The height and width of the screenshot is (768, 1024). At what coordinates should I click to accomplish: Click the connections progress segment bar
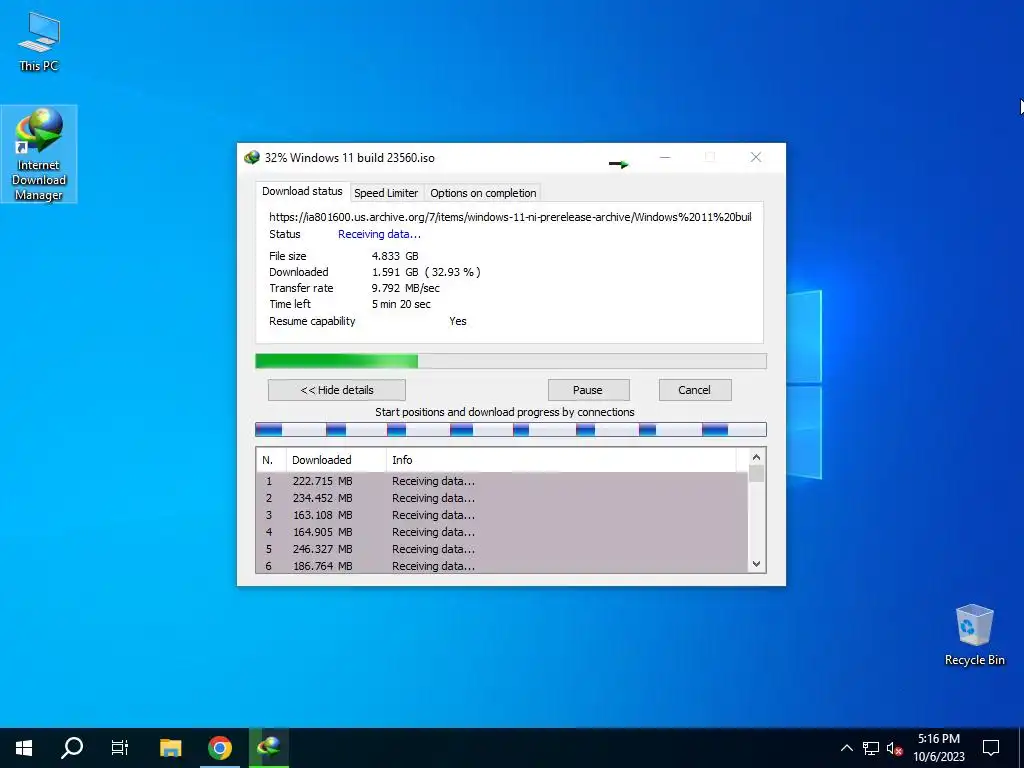pyautogui.click(x=511, y=429)
